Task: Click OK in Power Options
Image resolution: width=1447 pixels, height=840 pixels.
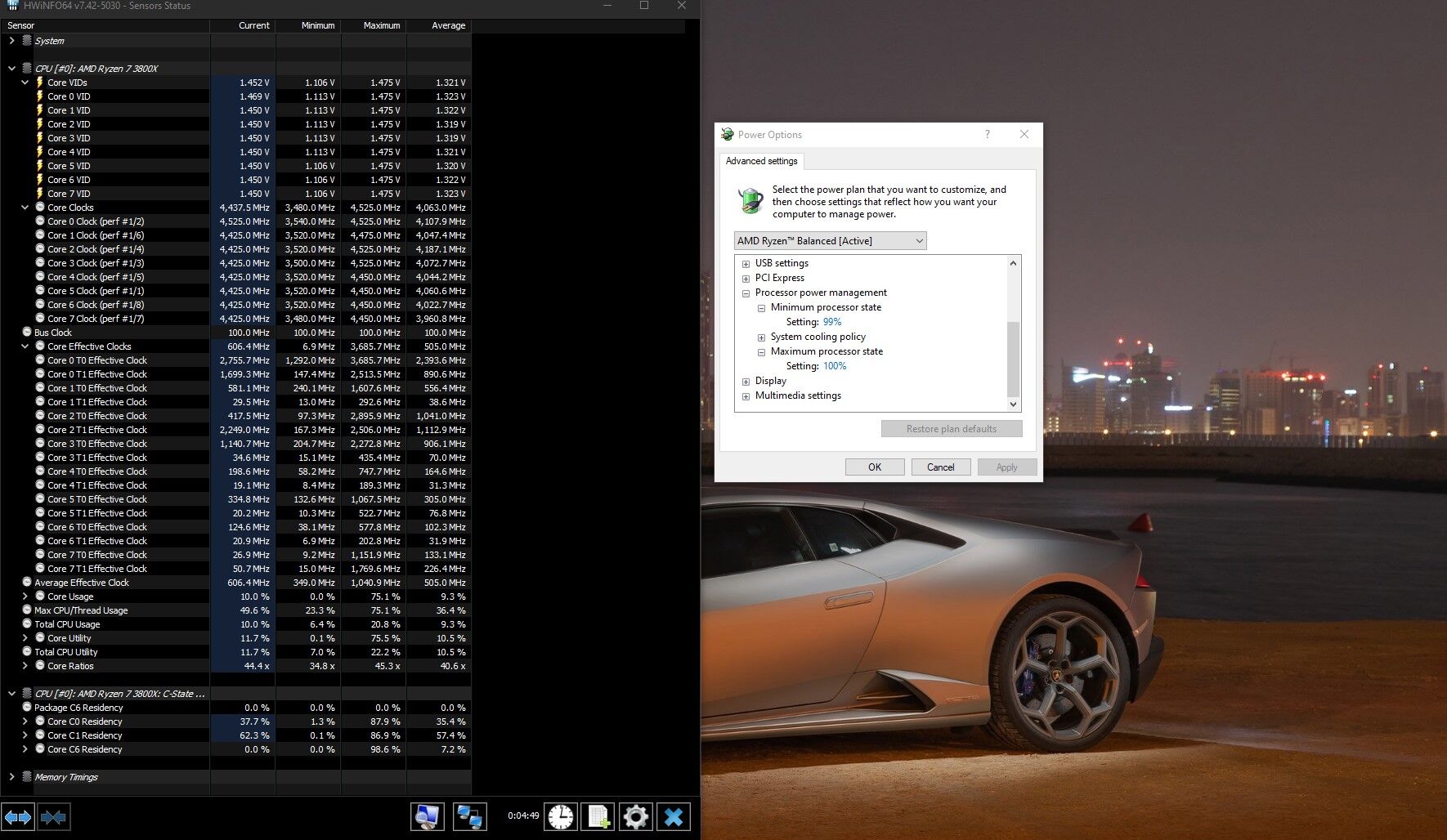Action: tap(875, 467)
